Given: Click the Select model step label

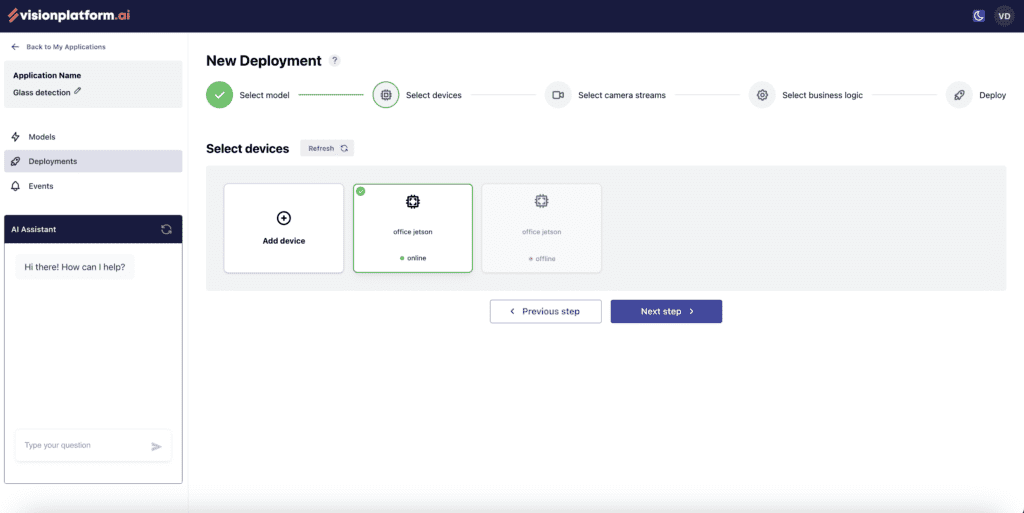Looking at the screenshot, I should click(x=264, y=95).
